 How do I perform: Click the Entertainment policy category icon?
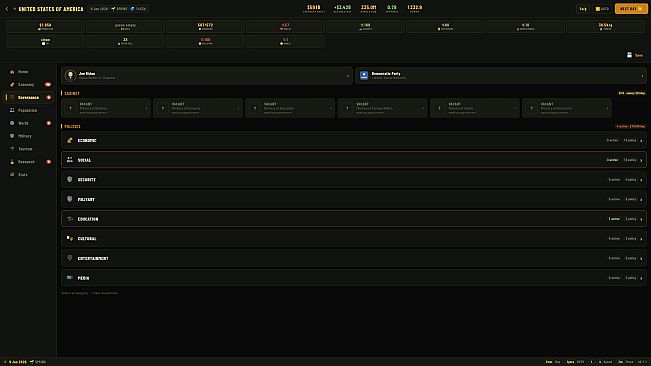(70, 258)
